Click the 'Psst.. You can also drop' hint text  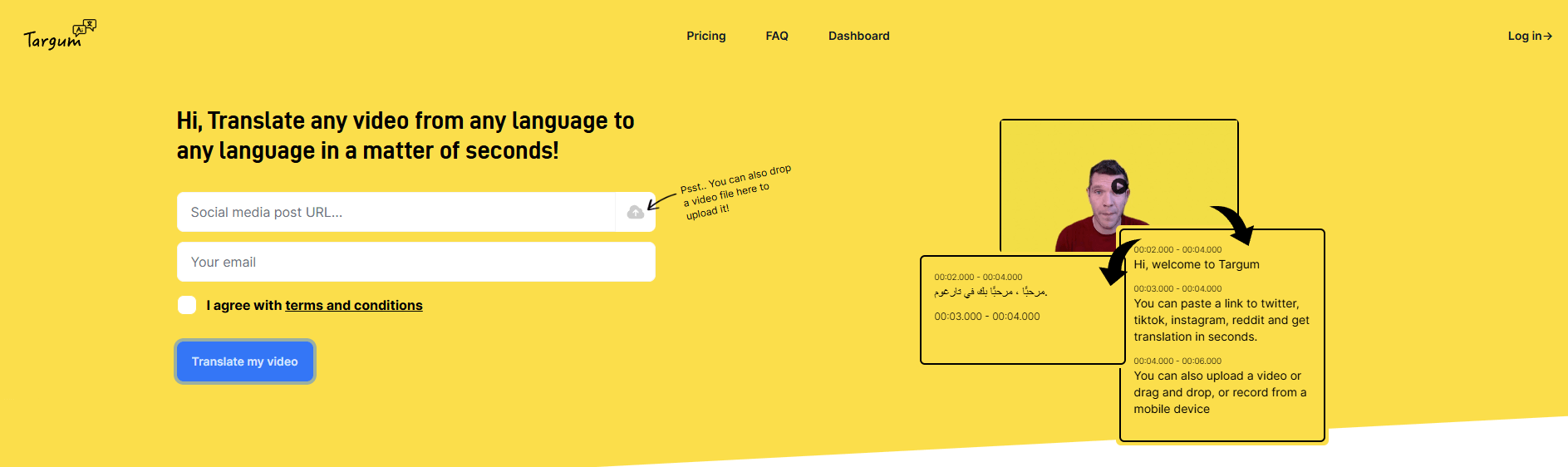tap(736, 192)
